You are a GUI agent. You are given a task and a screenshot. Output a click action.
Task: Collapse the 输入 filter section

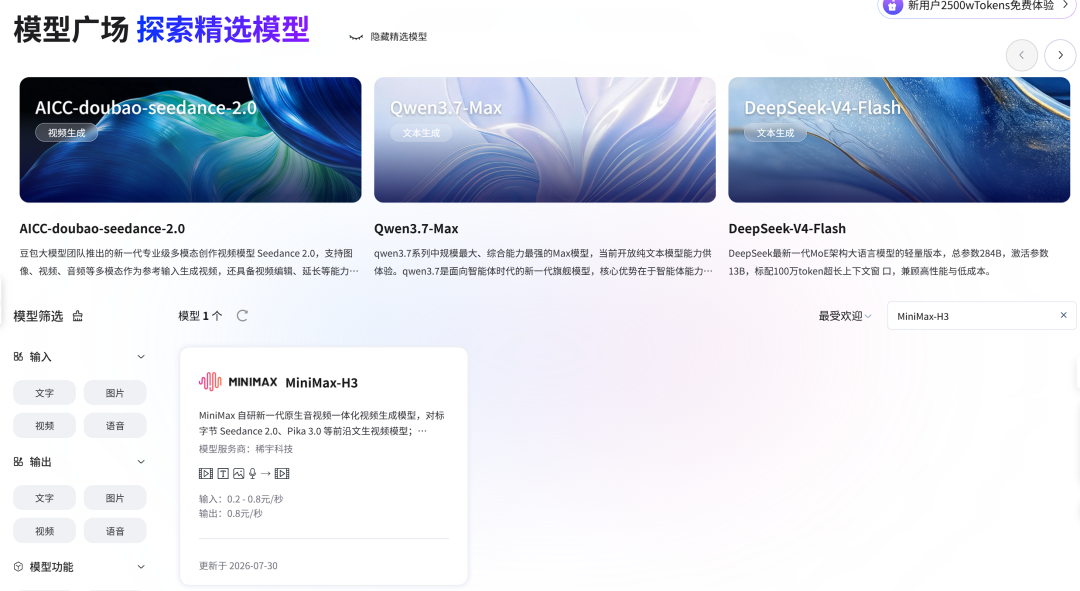pyautogui.click(x=141, y=357)
